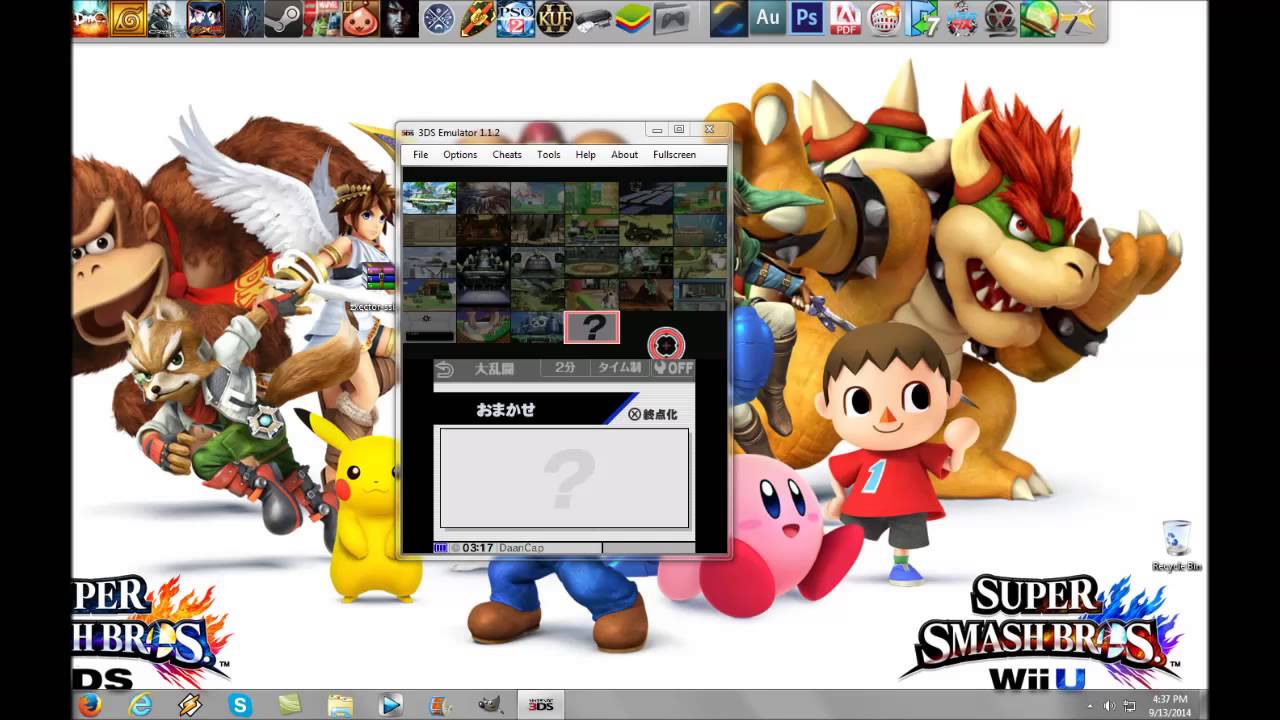Open the Options menu
Viewport: 1280px width, 720px height.
[460, 155]
